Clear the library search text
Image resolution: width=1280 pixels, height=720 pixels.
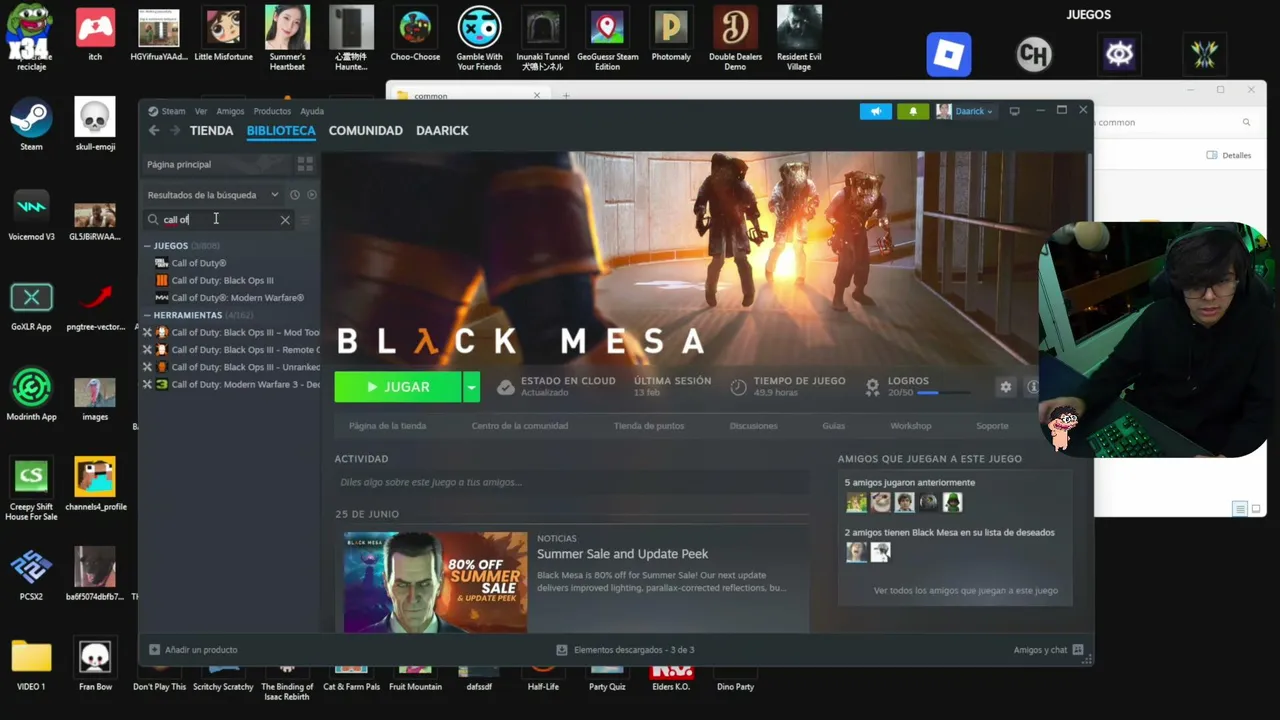285,220
